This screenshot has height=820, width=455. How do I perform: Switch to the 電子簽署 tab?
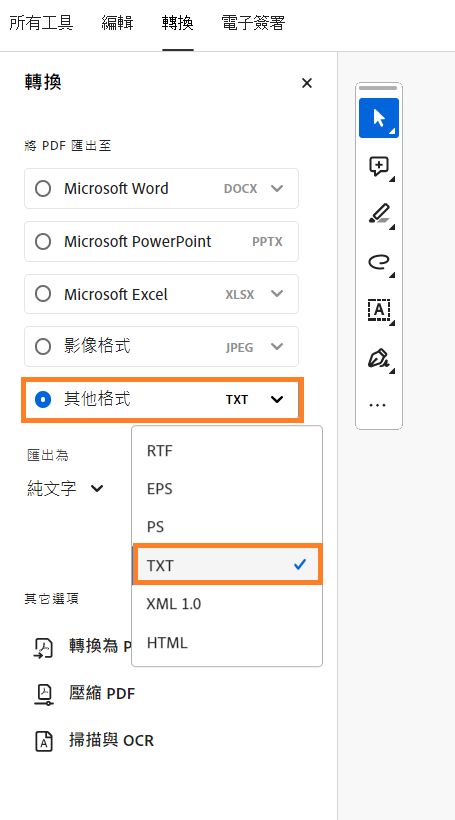point(253,23)
